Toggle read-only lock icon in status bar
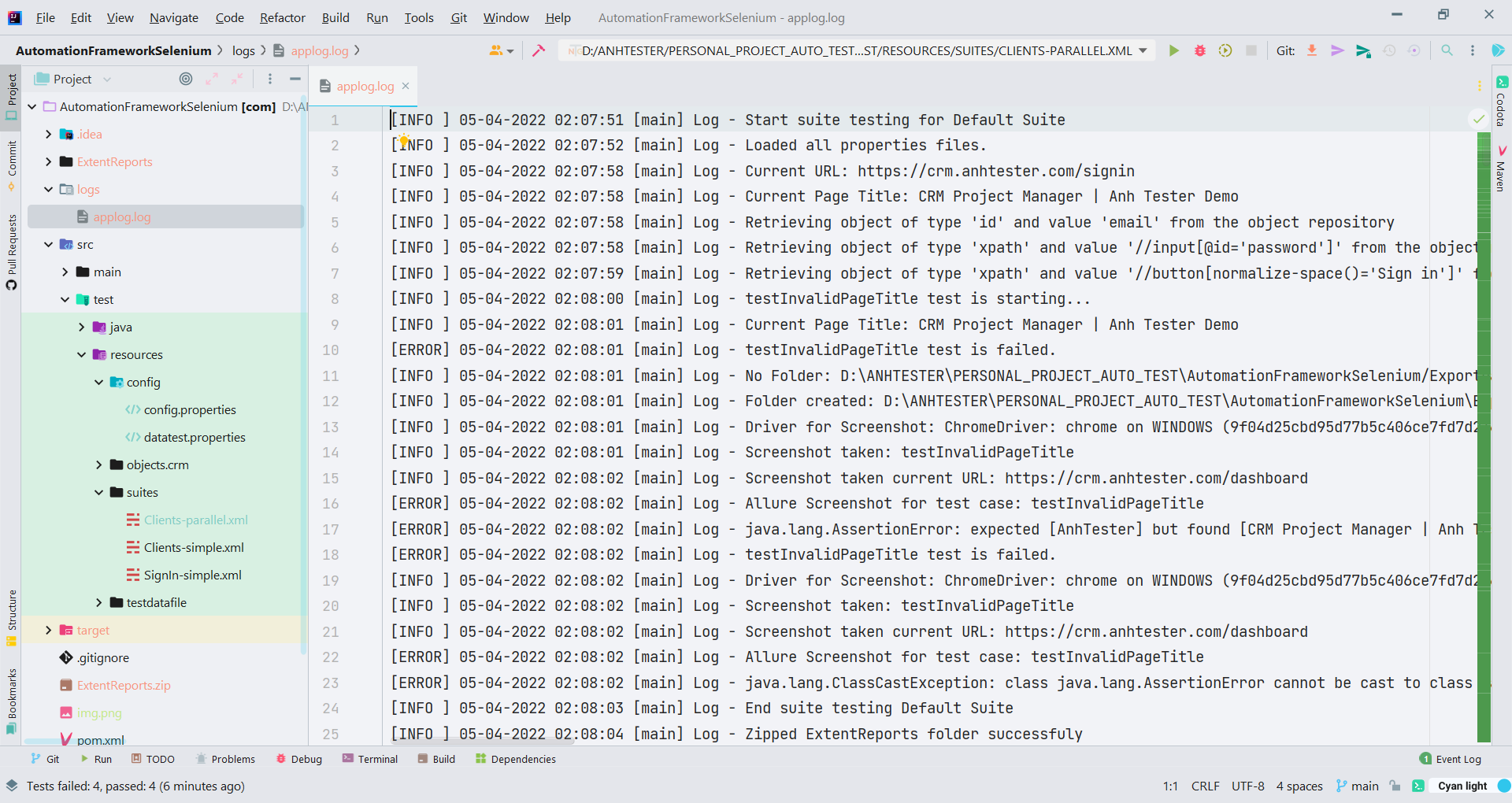 coord(1395,786)
